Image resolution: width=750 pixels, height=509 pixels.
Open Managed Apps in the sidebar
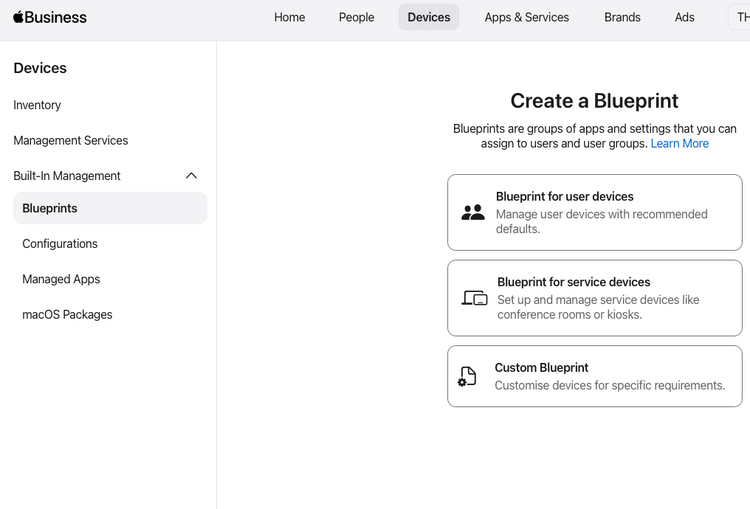pyautogui.click(x=61, y=279)
